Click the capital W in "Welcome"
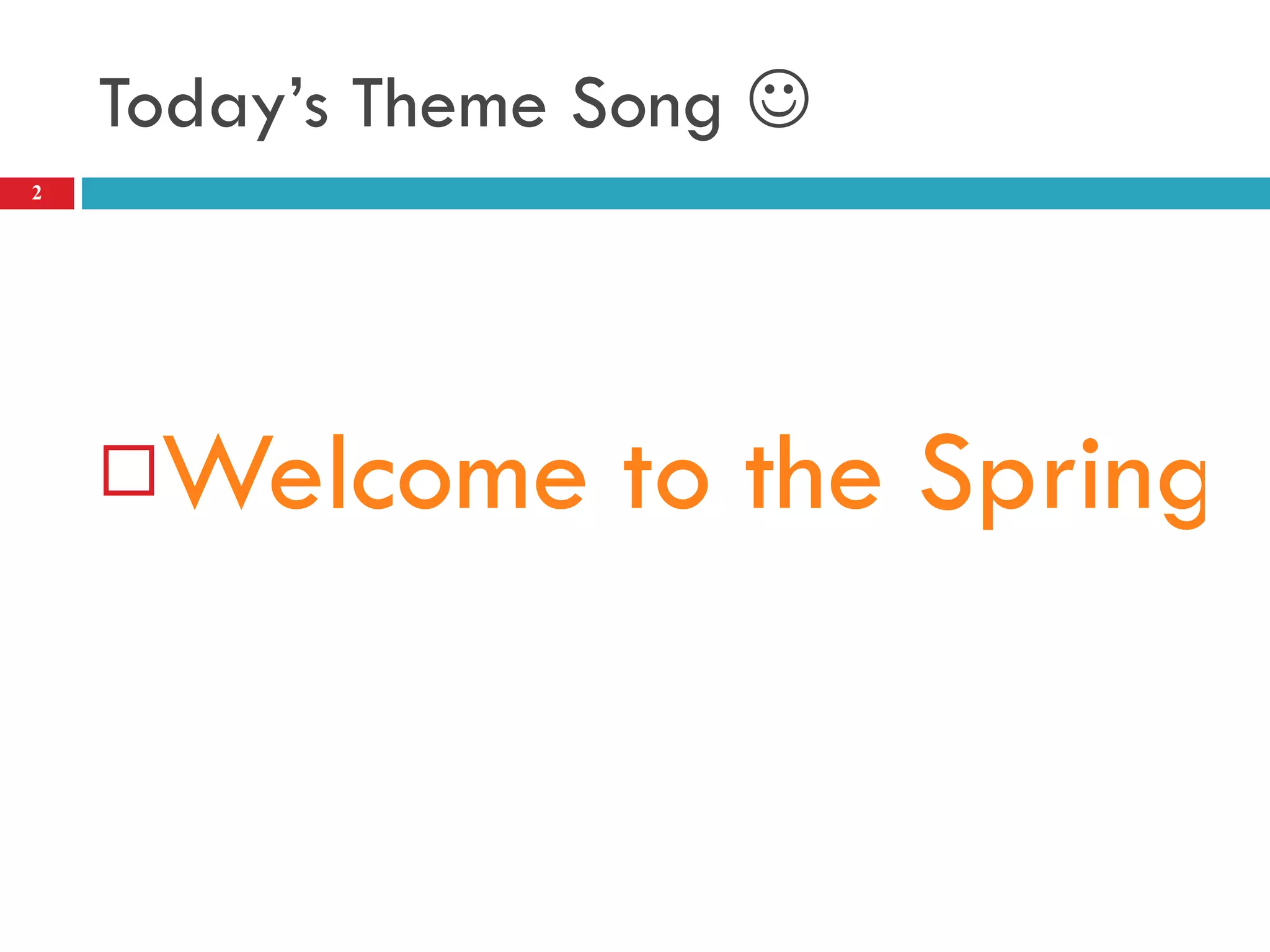1270x952 pixels. click(218, 472)
